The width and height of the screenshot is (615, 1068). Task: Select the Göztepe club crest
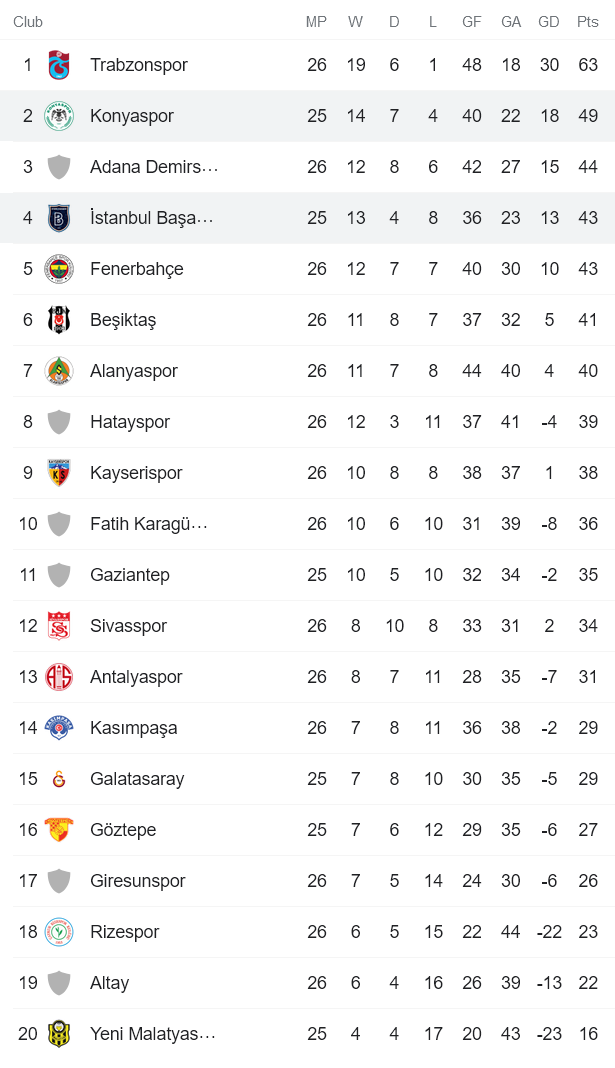click(60, 830)
